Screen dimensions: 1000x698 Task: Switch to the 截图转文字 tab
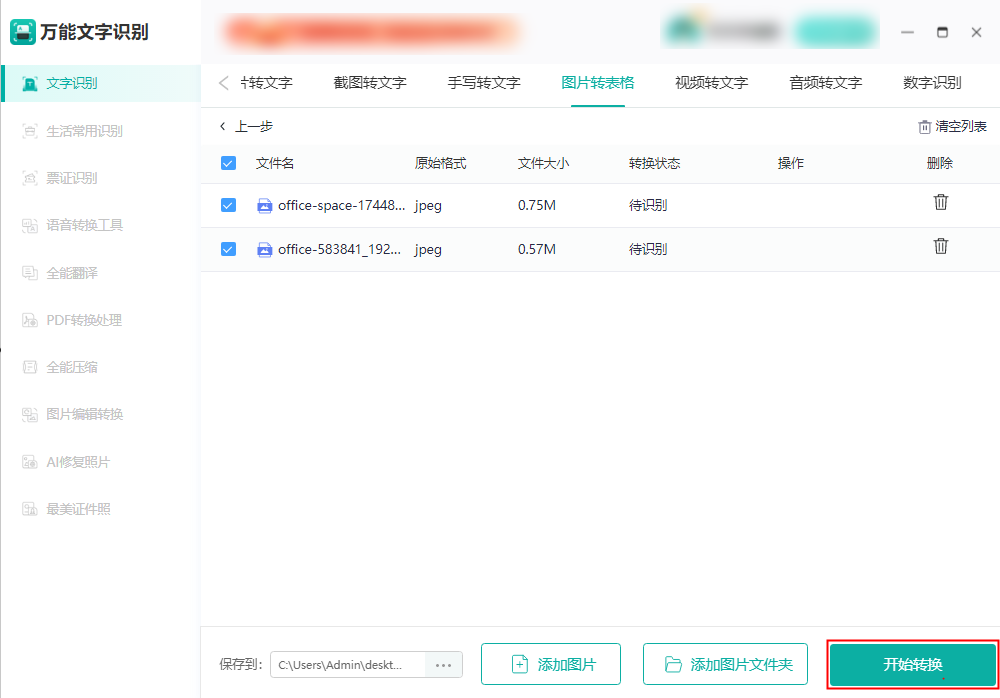tap(370, 83)
